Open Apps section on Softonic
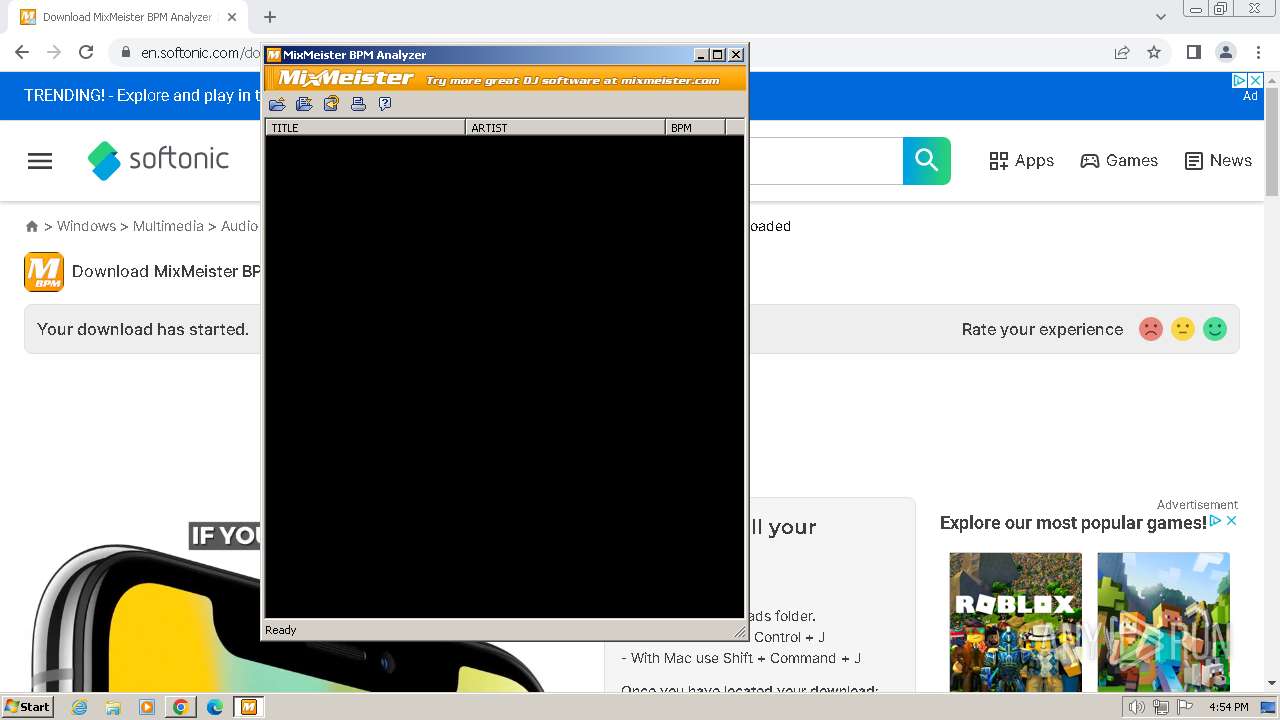 point(1021,161)
